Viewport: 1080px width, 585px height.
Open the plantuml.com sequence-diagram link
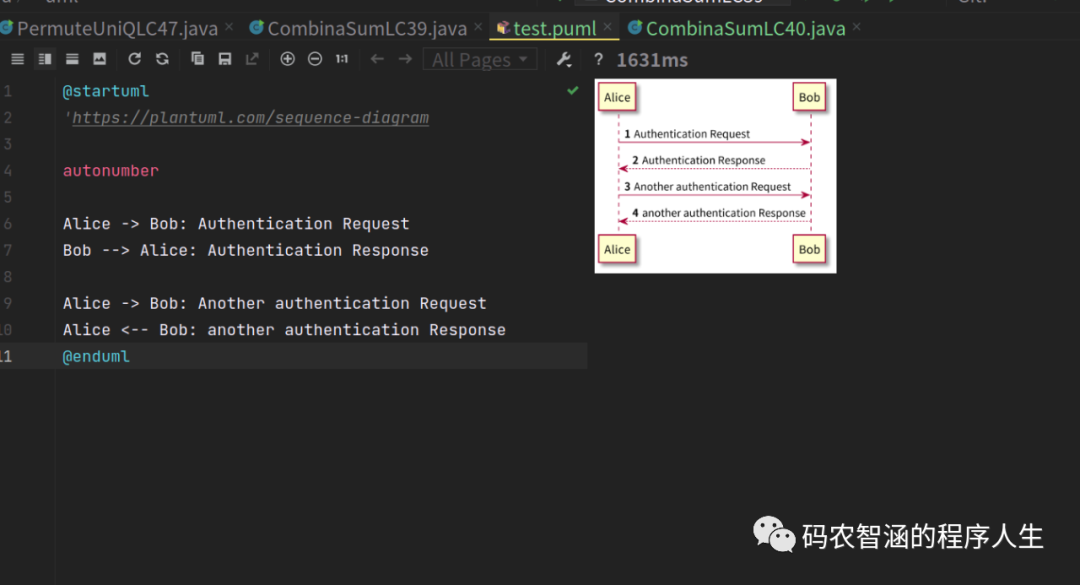pos(251,118)
